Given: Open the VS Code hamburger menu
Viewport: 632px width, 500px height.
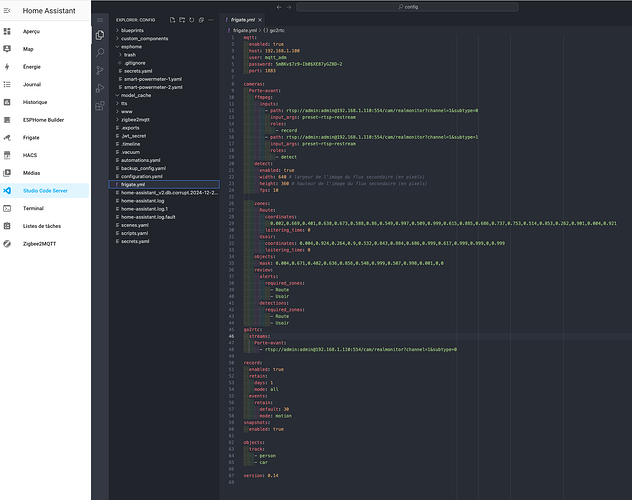Looking at the screenshot, I should (100, 19).
